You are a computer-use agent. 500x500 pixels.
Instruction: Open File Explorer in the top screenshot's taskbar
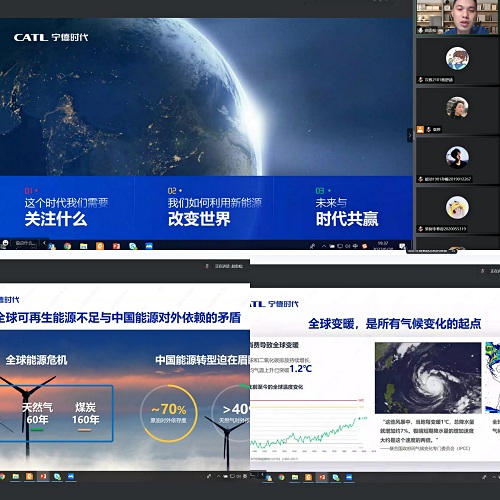pyautogui.click(x=84, y=246)
